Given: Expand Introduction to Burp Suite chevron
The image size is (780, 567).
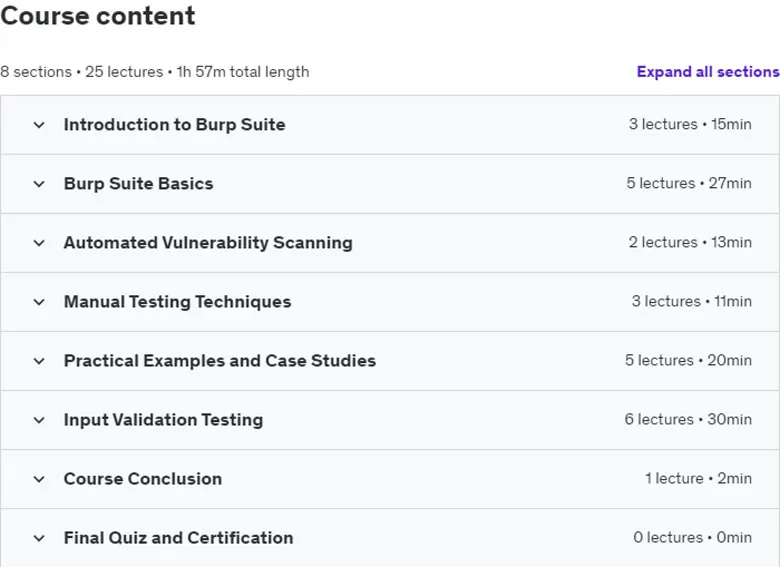Looking at the screenshot, I should pos(39,125).
